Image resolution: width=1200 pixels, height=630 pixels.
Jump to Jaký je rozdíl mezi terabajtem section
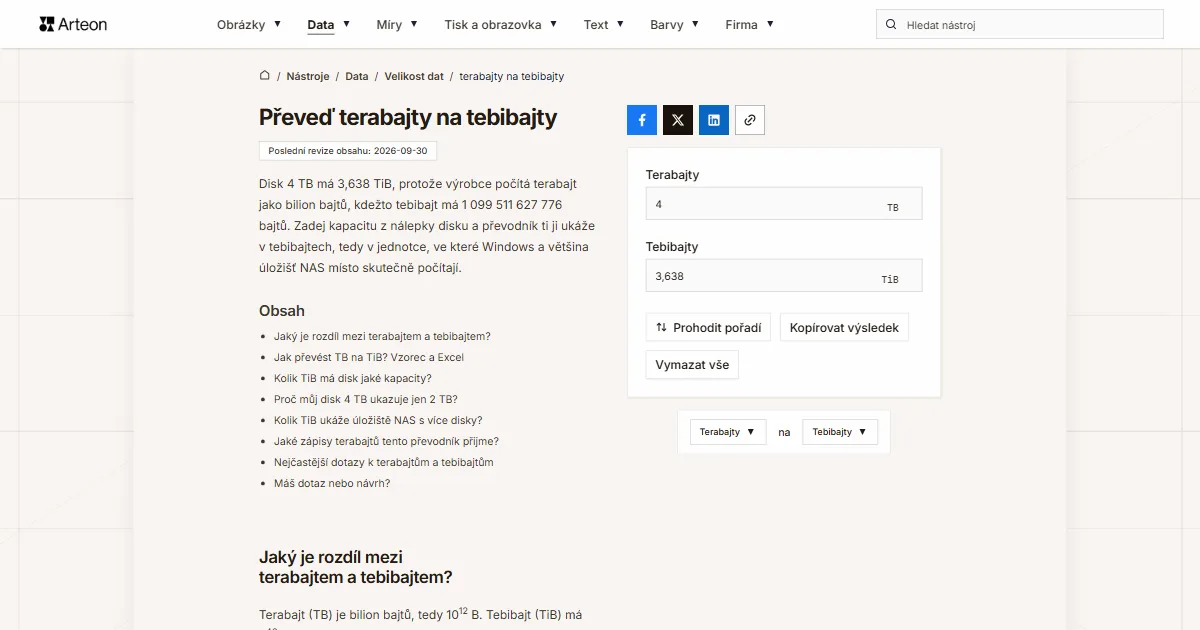[x=382, y=336]
